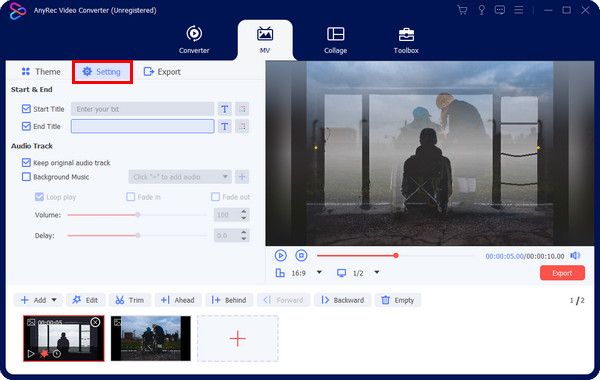Click the aspect ratio icon

coord(280,273)
